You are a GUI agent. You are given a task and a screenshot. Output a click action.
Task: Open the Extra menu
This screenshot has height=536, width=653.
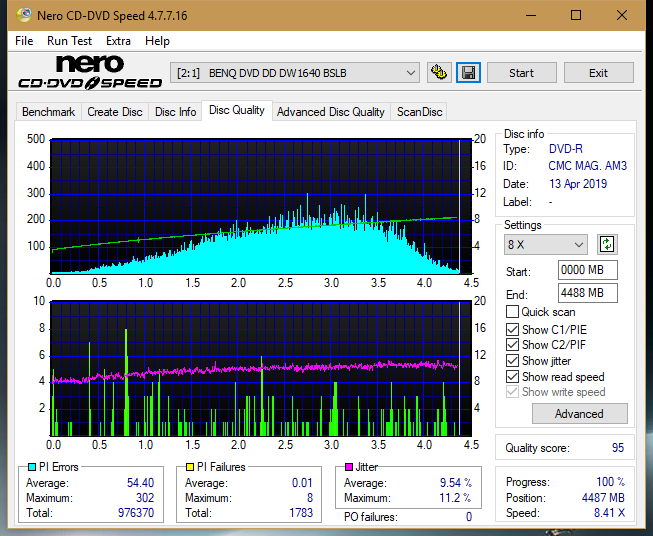coord(118,41)
